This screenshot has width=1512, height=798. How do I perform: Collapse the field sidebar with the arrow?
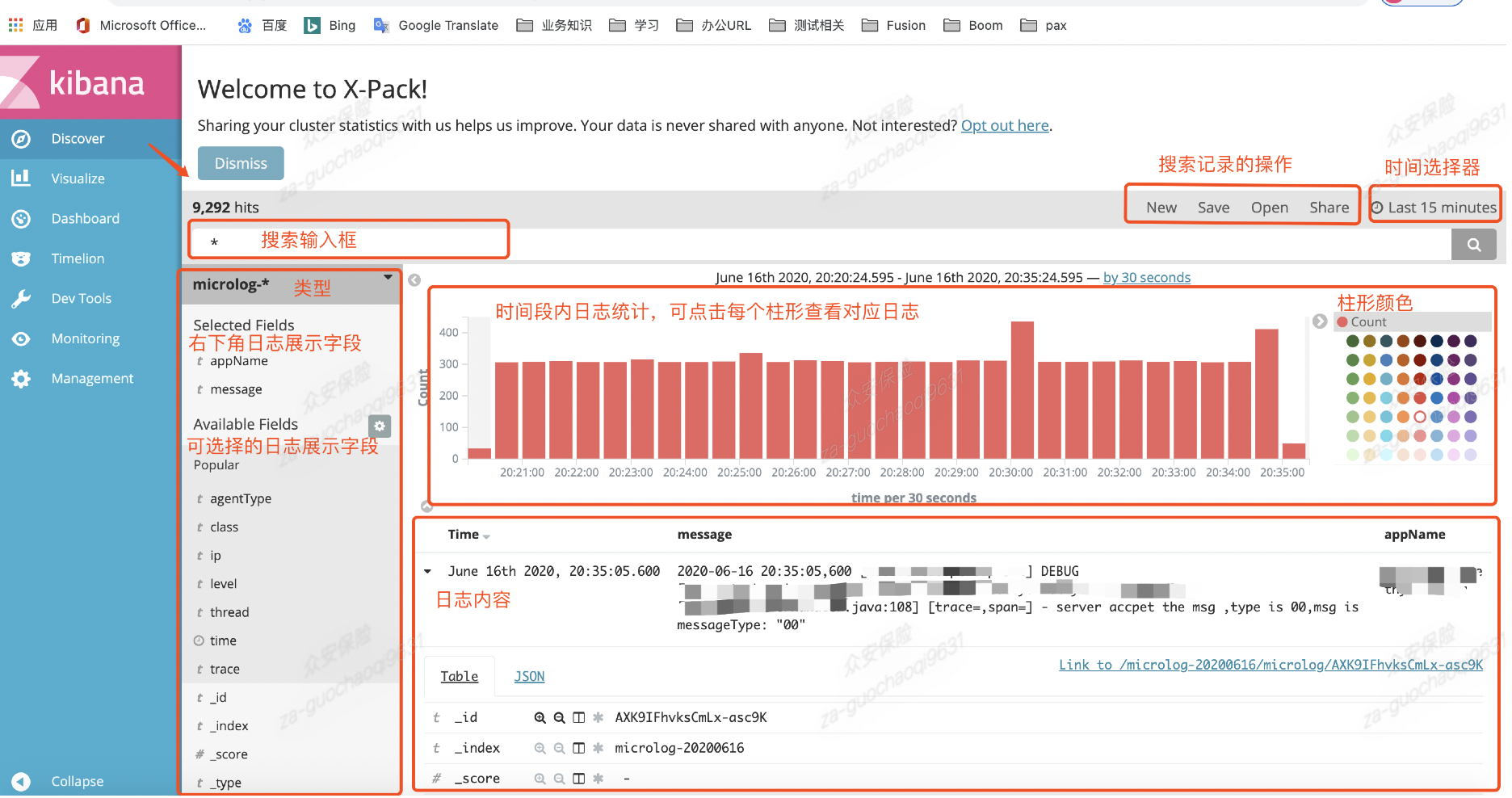click(414, 280)
